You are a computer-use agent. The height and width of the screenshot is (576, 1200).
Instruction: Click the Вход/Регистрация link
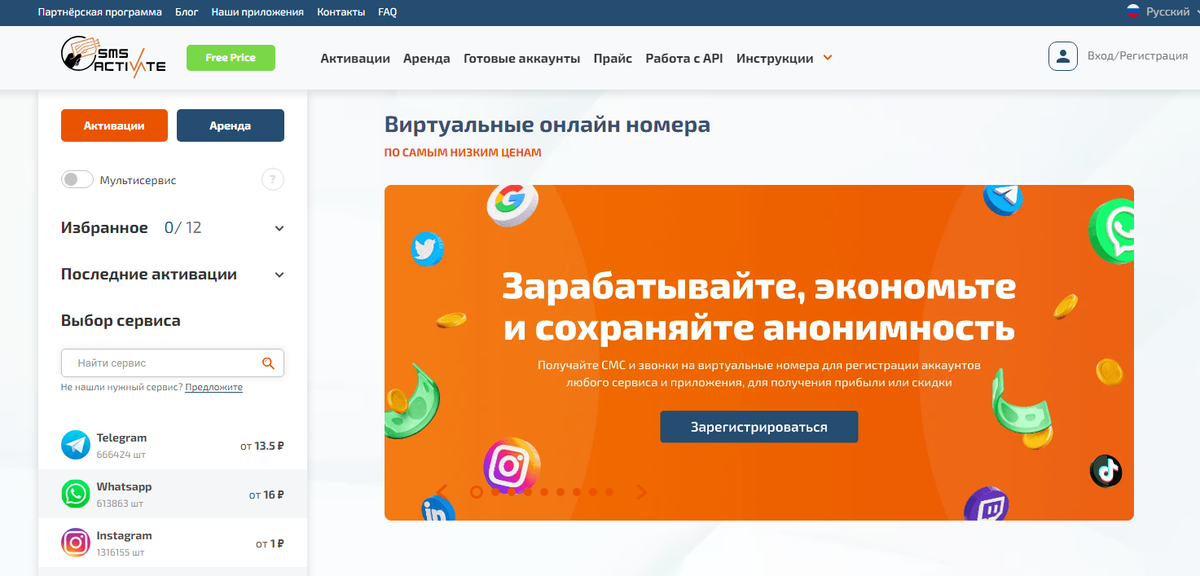point(1137,56)
